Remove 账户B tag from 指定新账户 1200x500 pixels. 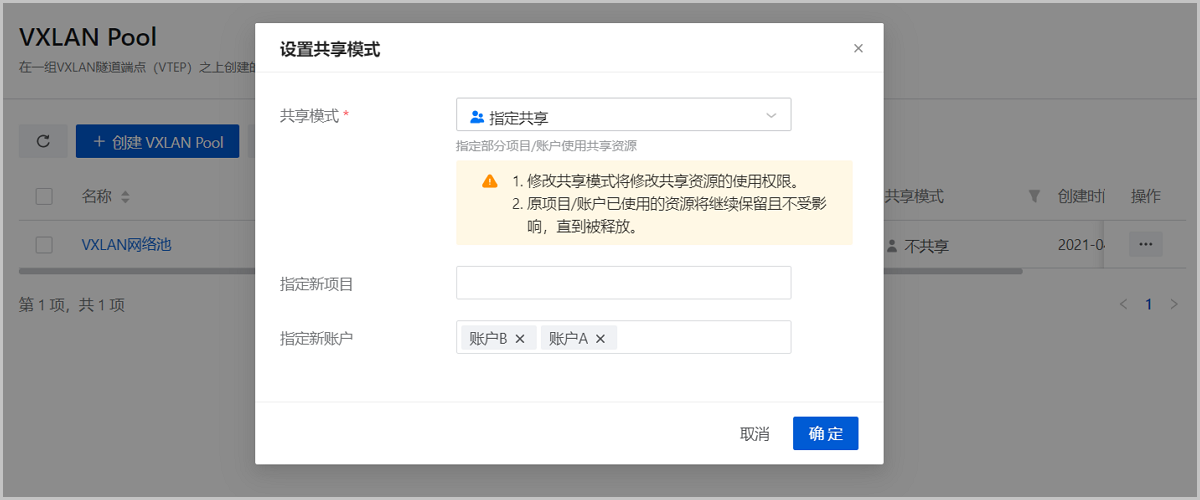[x=520, y=338]
